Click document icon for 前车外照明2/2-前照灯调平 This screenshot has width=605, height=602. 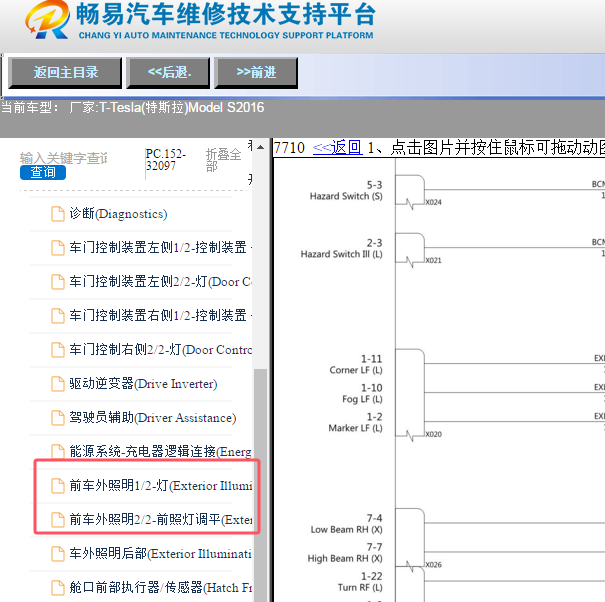coord(58,520)
